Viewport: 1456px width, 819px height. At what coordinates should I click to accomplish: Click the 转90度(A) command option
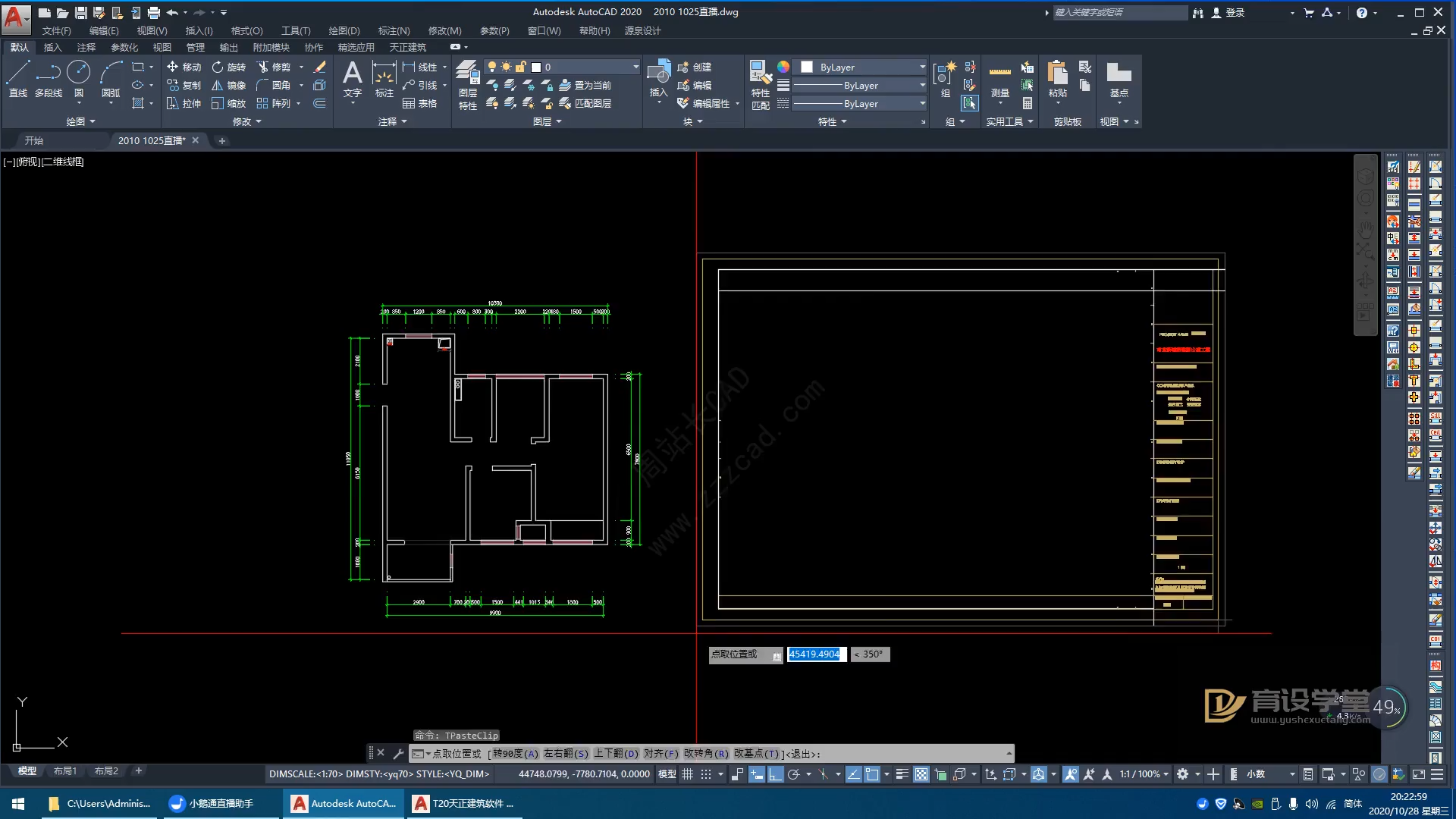tap(515, 754)
